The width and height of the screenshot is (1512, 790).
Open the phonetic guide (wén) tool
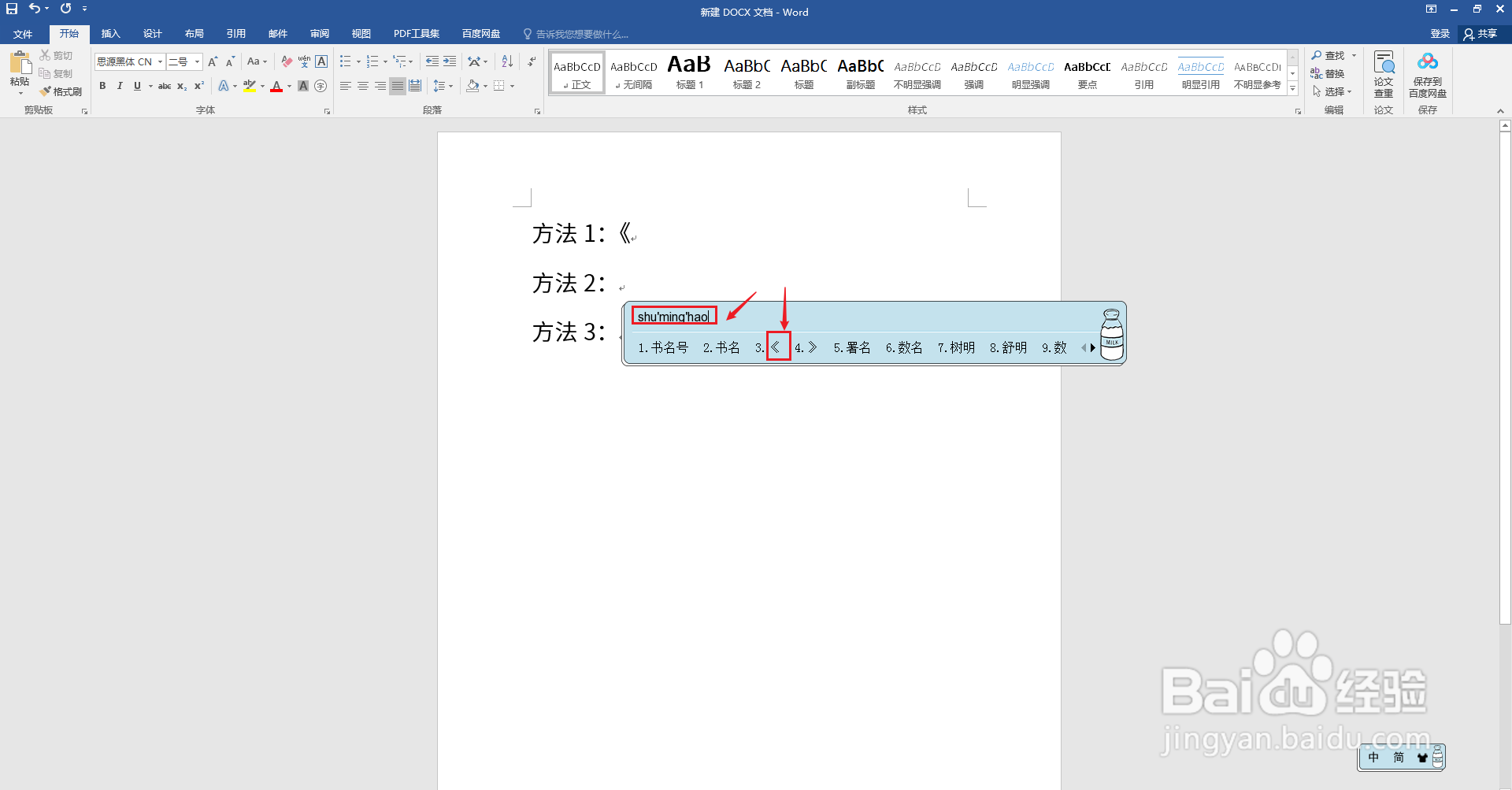click(x=304, y=61)
